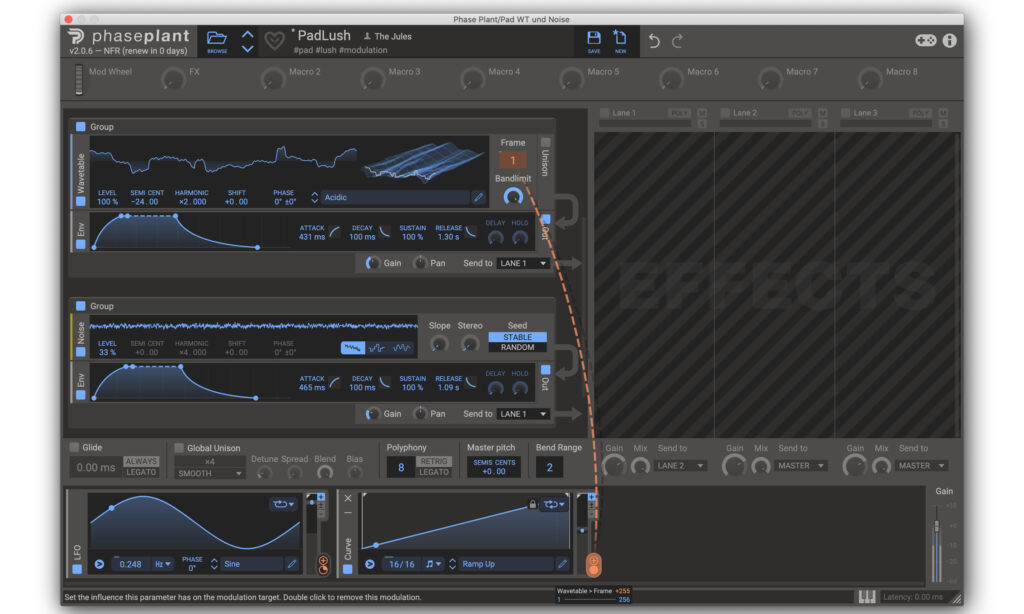The width and height of the screenshot is (1024, 614).
Task: Click the on-screen keyboard icon in status bar
Action: [x=867, y=596]
